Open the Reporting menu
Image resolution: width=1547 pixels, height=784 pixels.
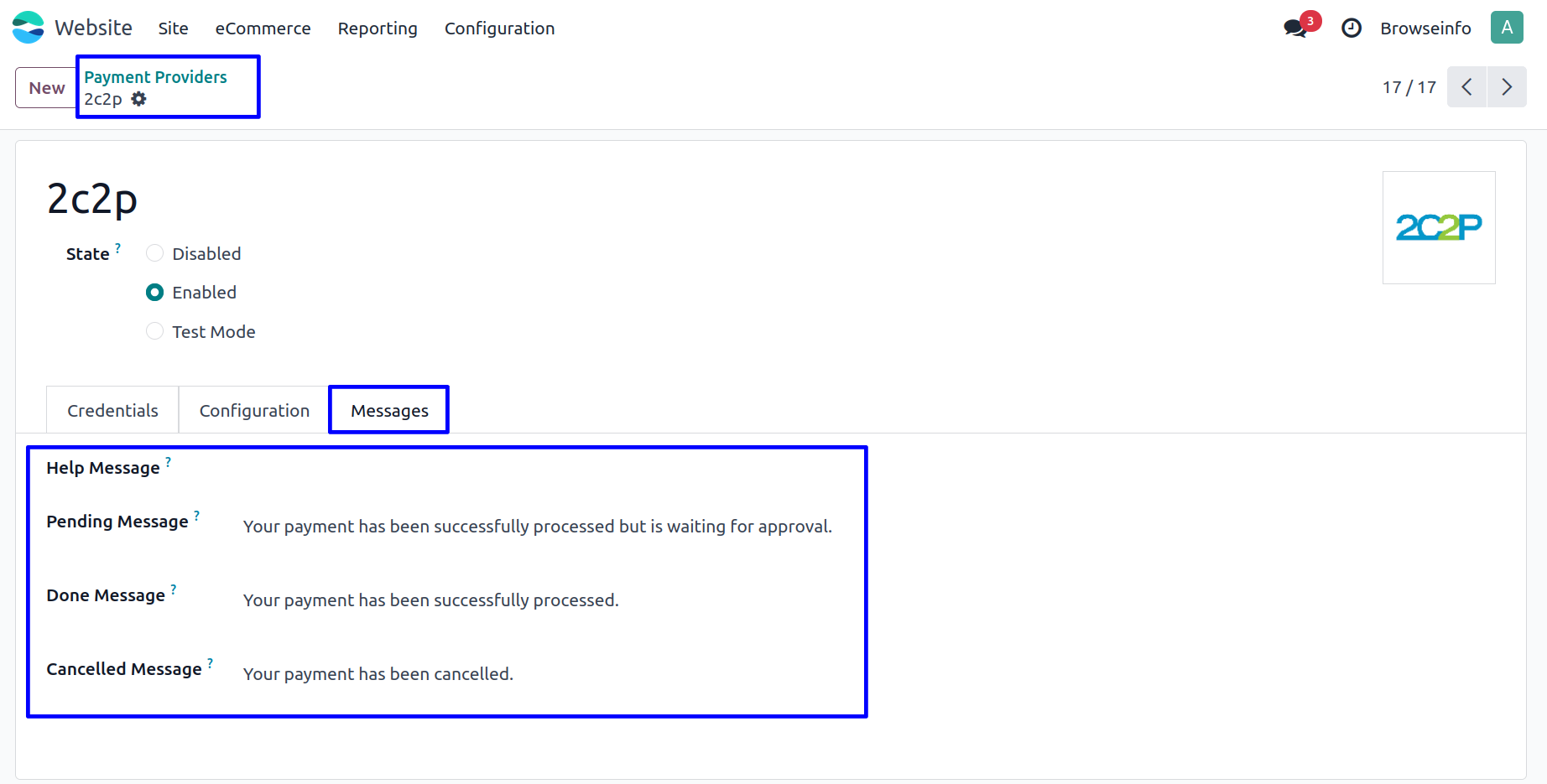[x=378, y=29]
